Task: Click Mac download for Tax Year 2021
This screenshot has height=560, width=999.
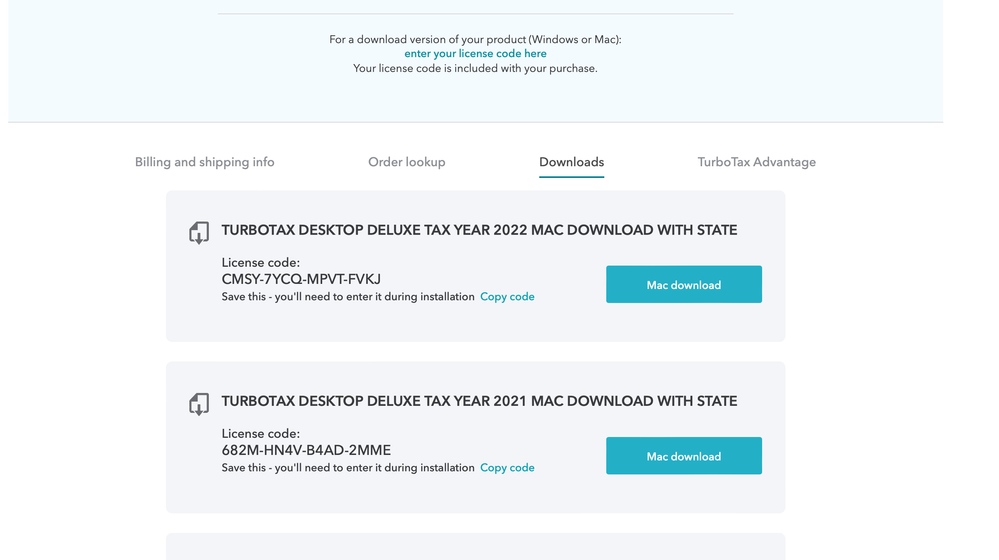Action: 684,456
